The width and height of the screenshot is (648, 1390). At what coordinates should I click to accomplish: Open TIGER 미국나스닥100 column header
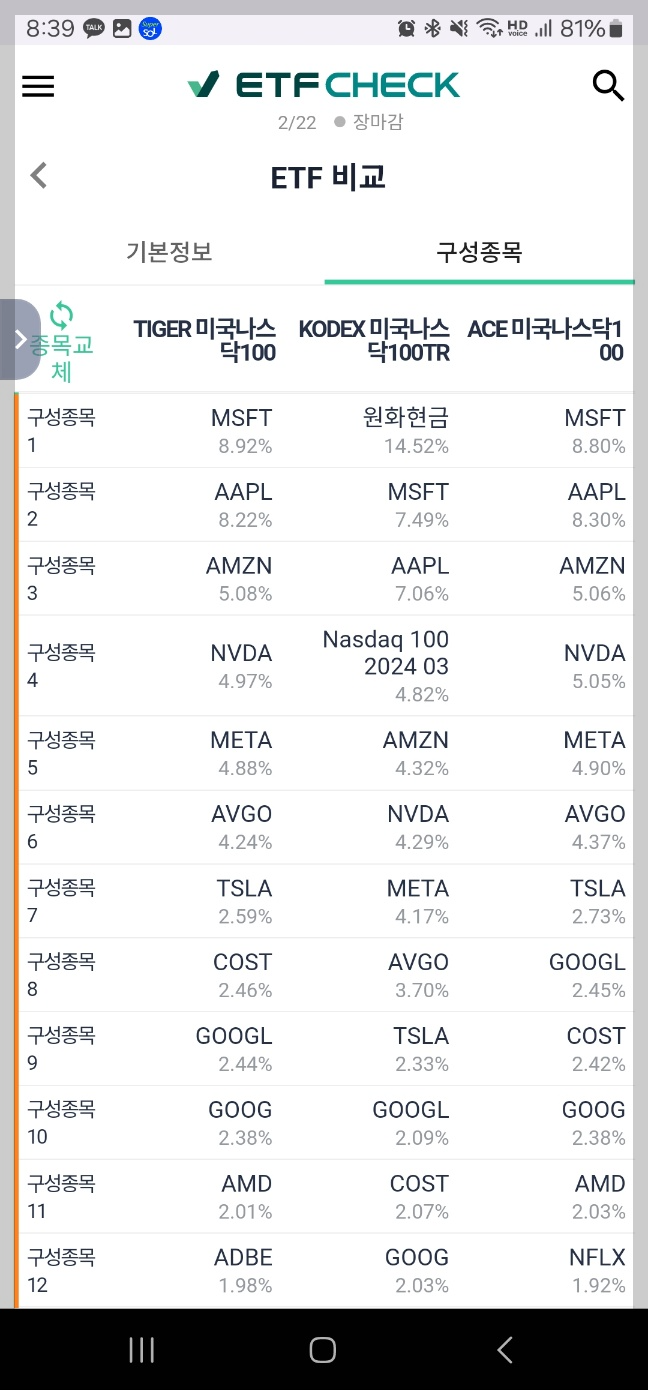click(x=205, y=340)
